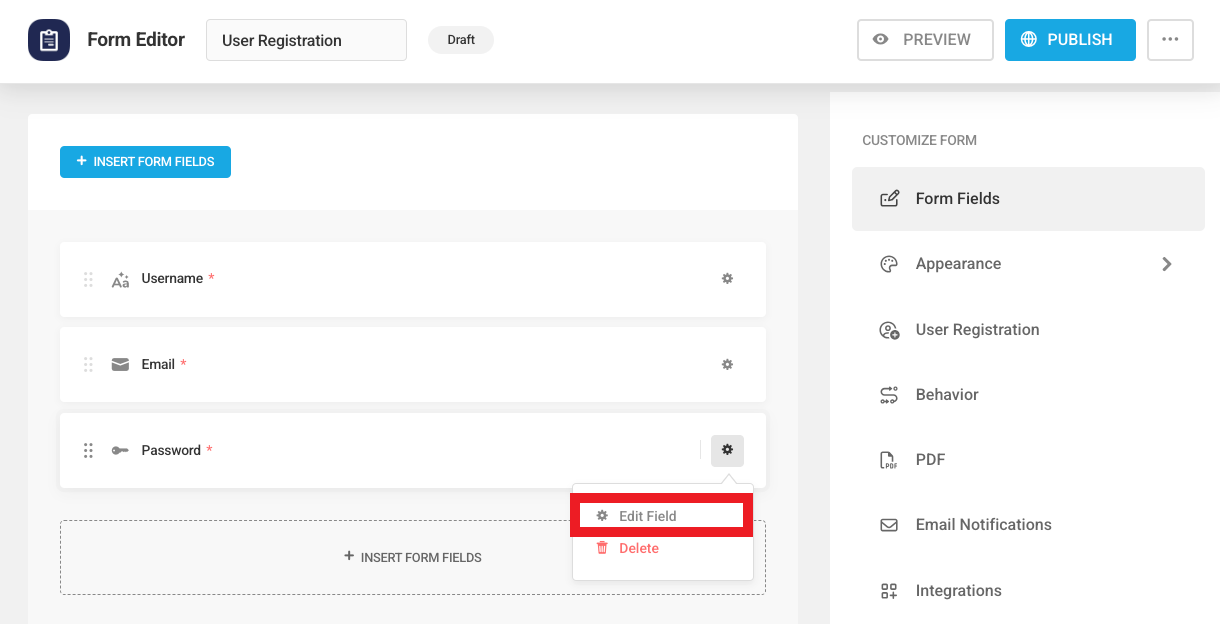Click the globe icon in the Publish button

tap(1030, 40)
